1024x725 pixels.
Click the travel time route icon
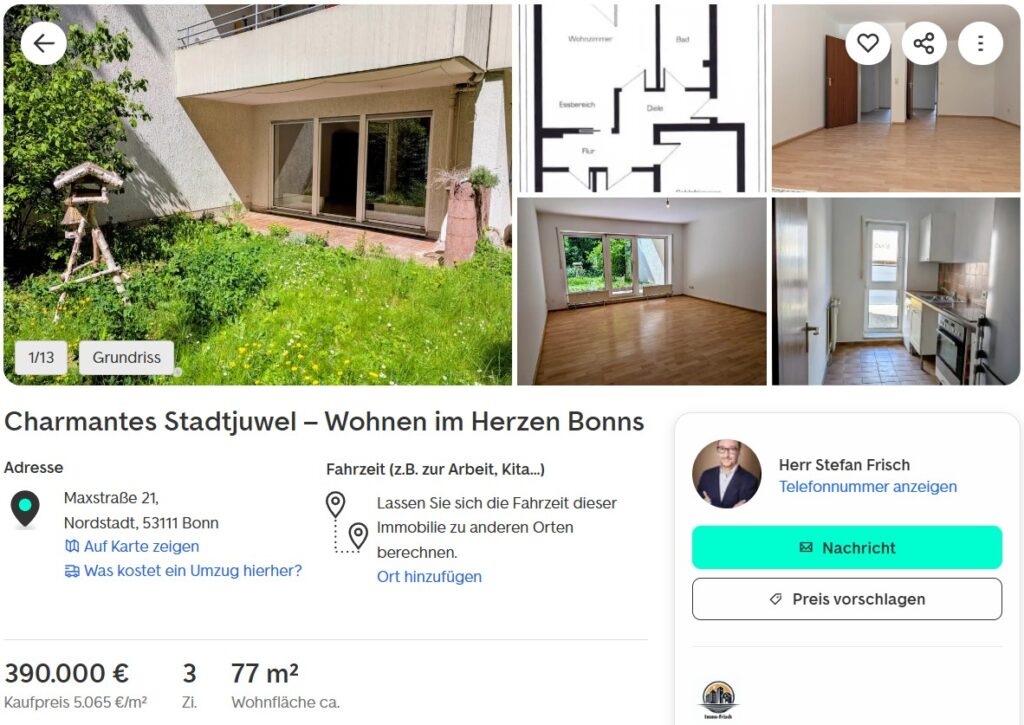(x=347, y=523)
